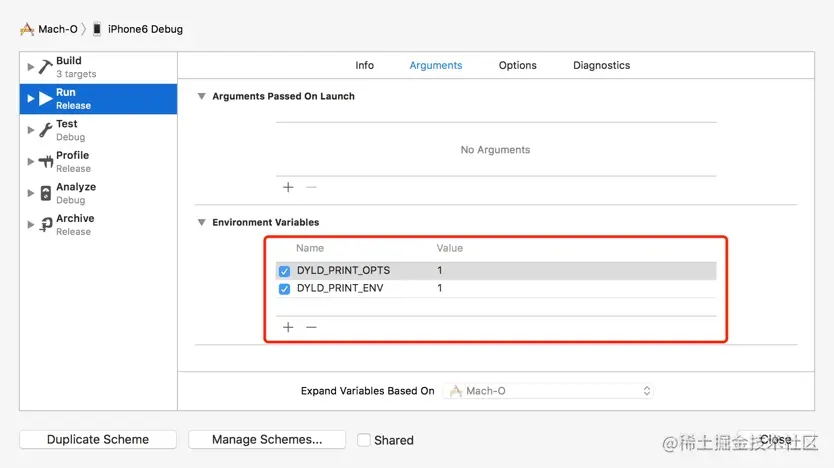This screenshot has height=468, width=834.
Task: Collapse Arguments Passed On Launch section
Action: tap(201, 96)
